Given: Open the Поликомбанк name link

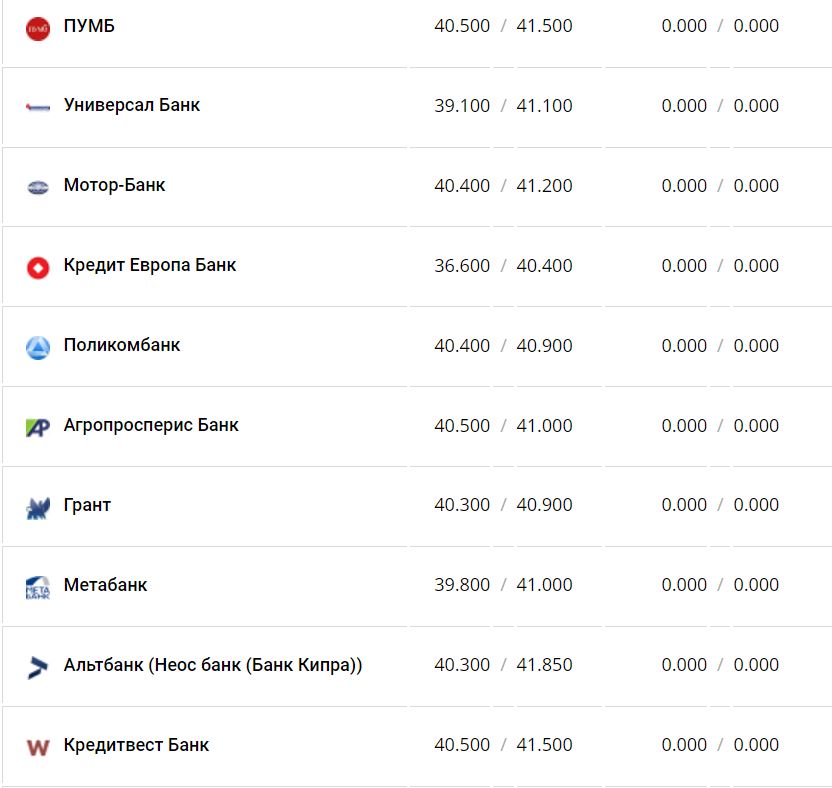Looking at the screenshot, I should click(x=122, y=345).
